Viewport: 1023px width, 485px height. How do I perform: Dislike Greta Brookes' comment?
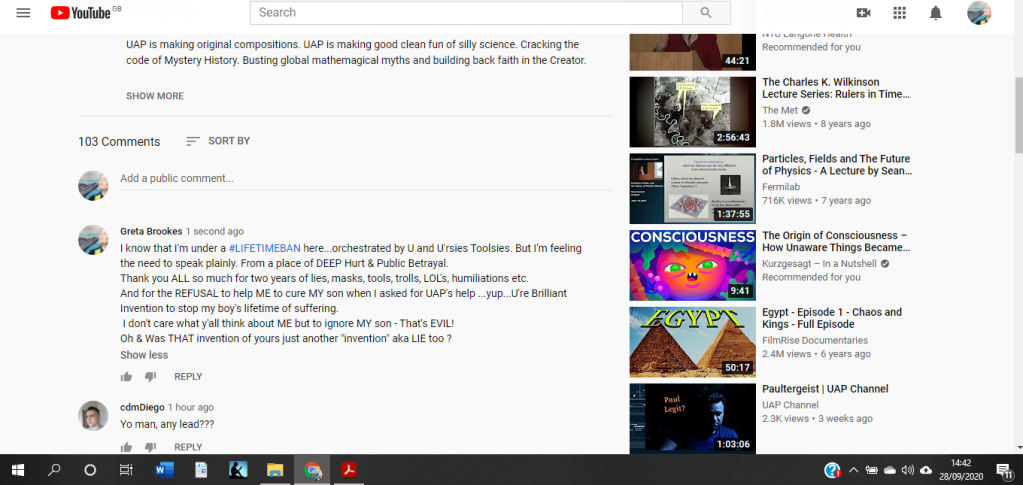point(151,377)
